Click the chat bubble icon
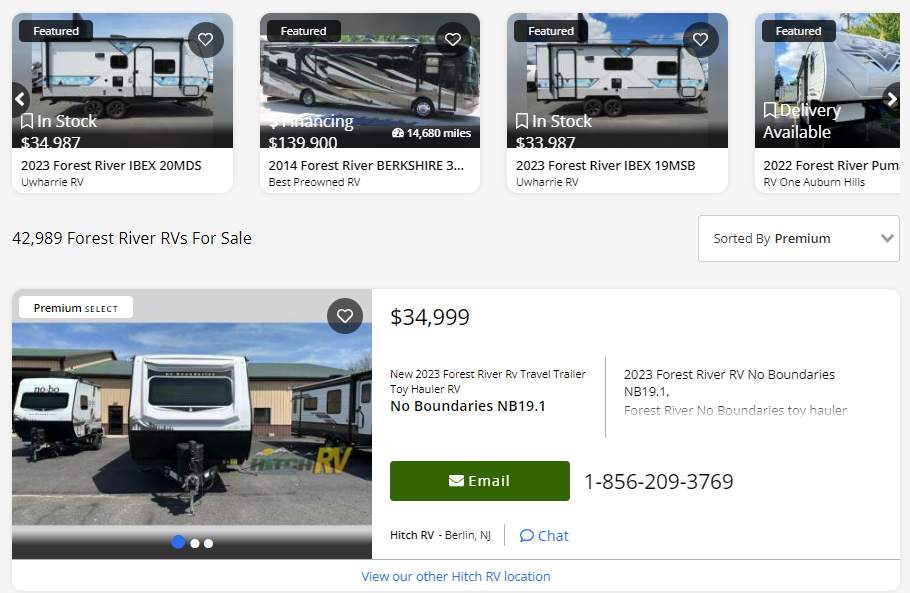Viewport: 910px width, 593px height. tap(527, 535)
